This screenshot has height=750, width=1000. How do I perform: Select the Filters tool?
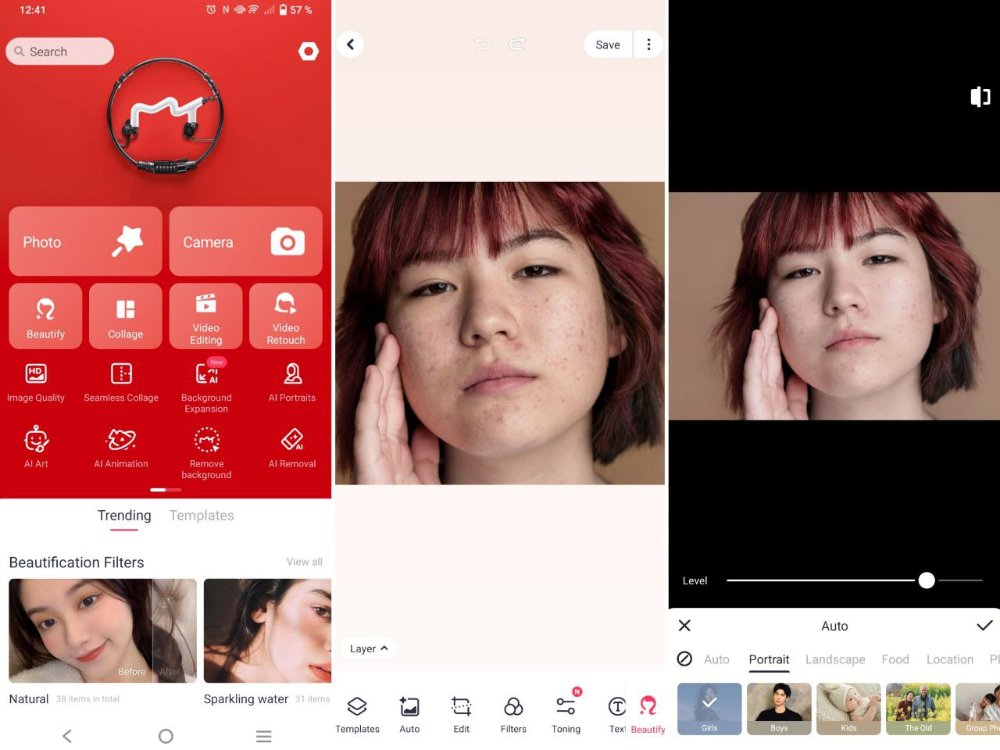pos(513,712)
